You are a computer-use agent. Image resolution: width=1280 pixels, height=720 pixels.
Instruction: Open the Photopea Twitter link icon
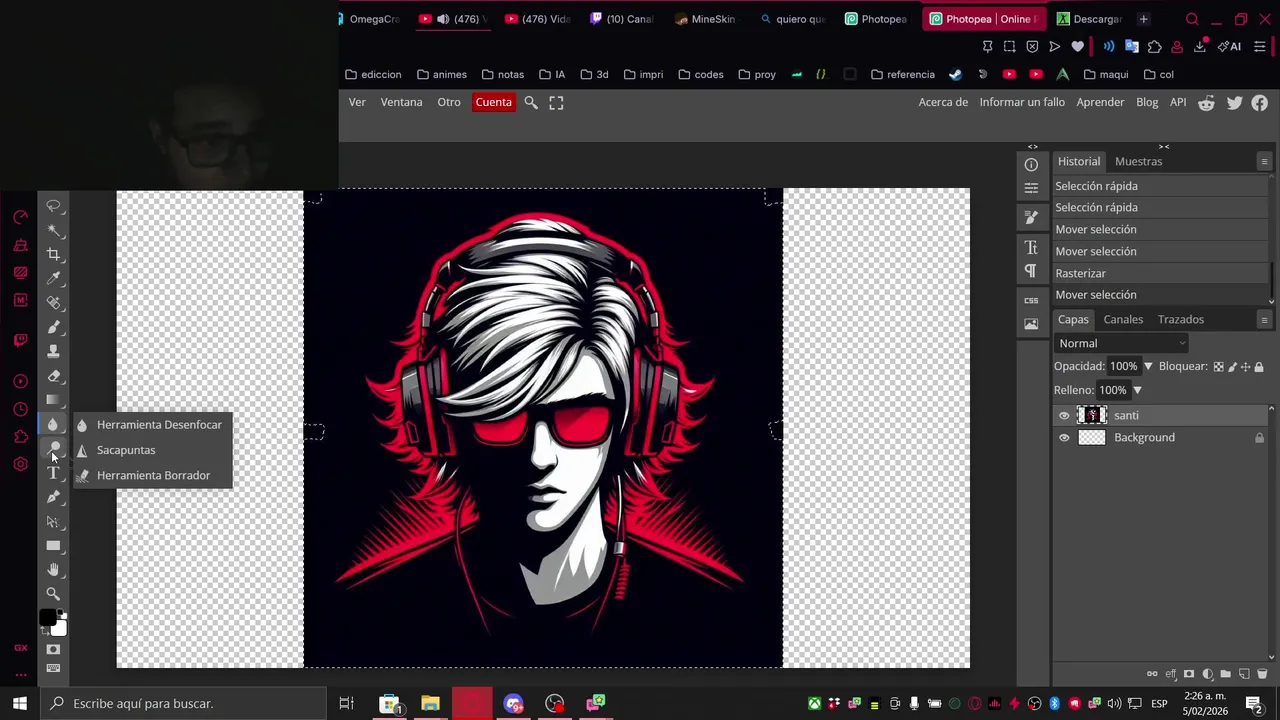1234,102
